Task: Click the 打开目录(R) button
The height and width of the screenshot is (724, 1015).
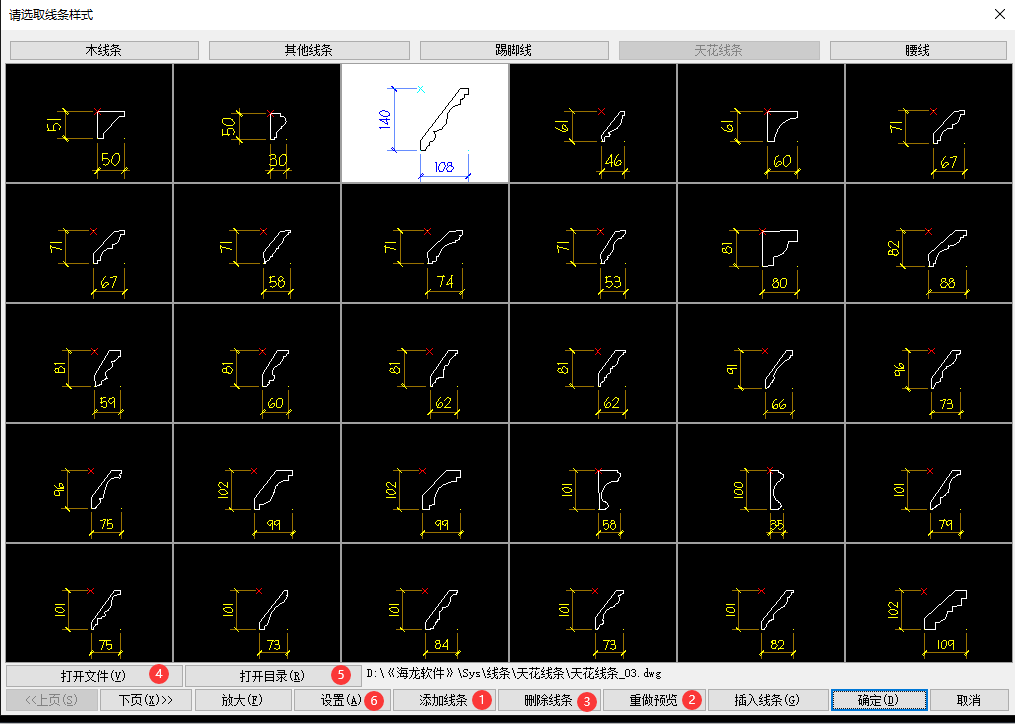Action: pos(273,676)
